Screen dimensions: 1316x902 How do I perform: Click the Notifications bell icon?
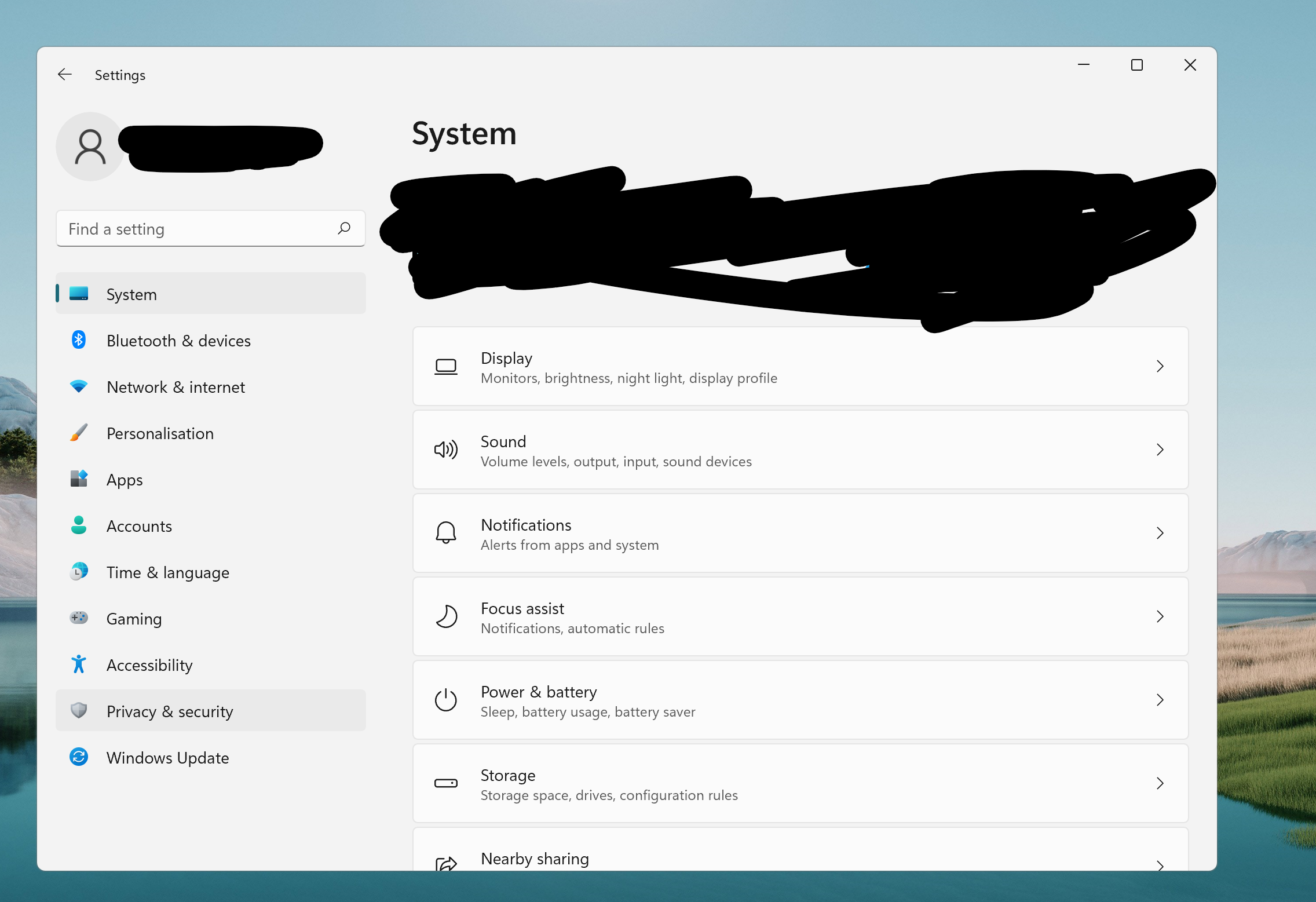tap(446, 532)
